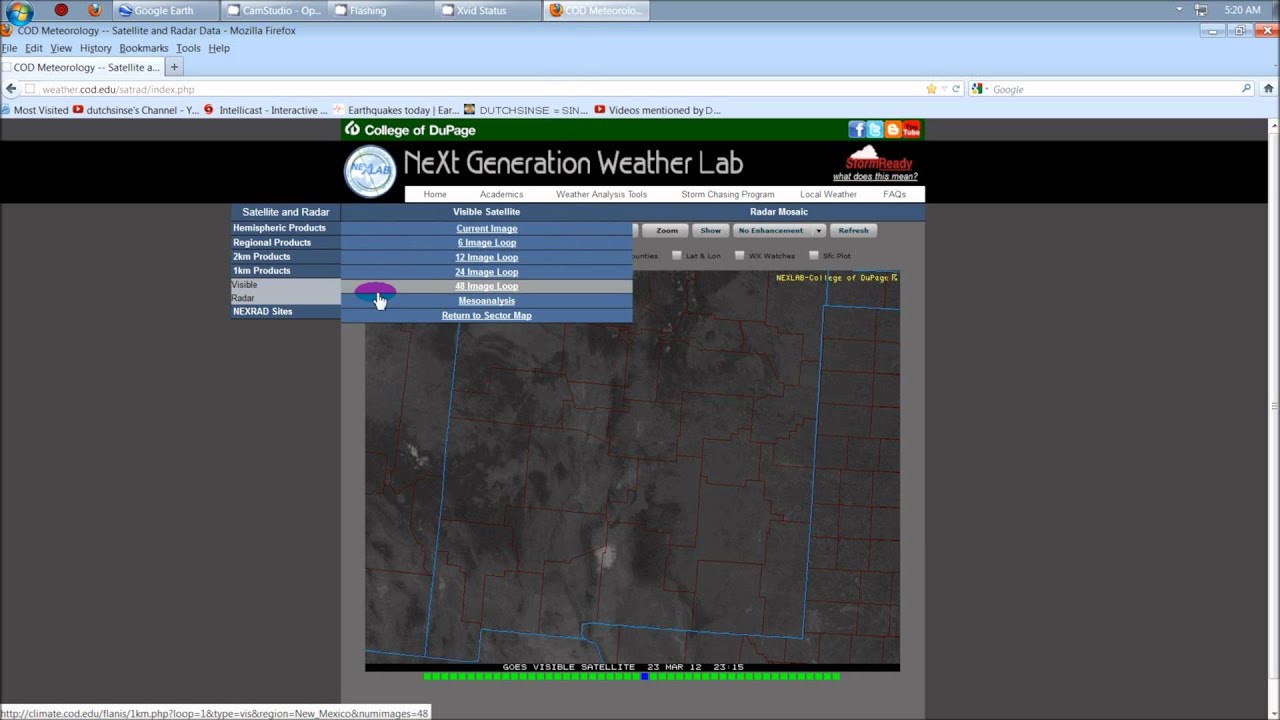Open the Academics navigation item
Viewport: 1280px width, 720px height.
coord(501,194)
